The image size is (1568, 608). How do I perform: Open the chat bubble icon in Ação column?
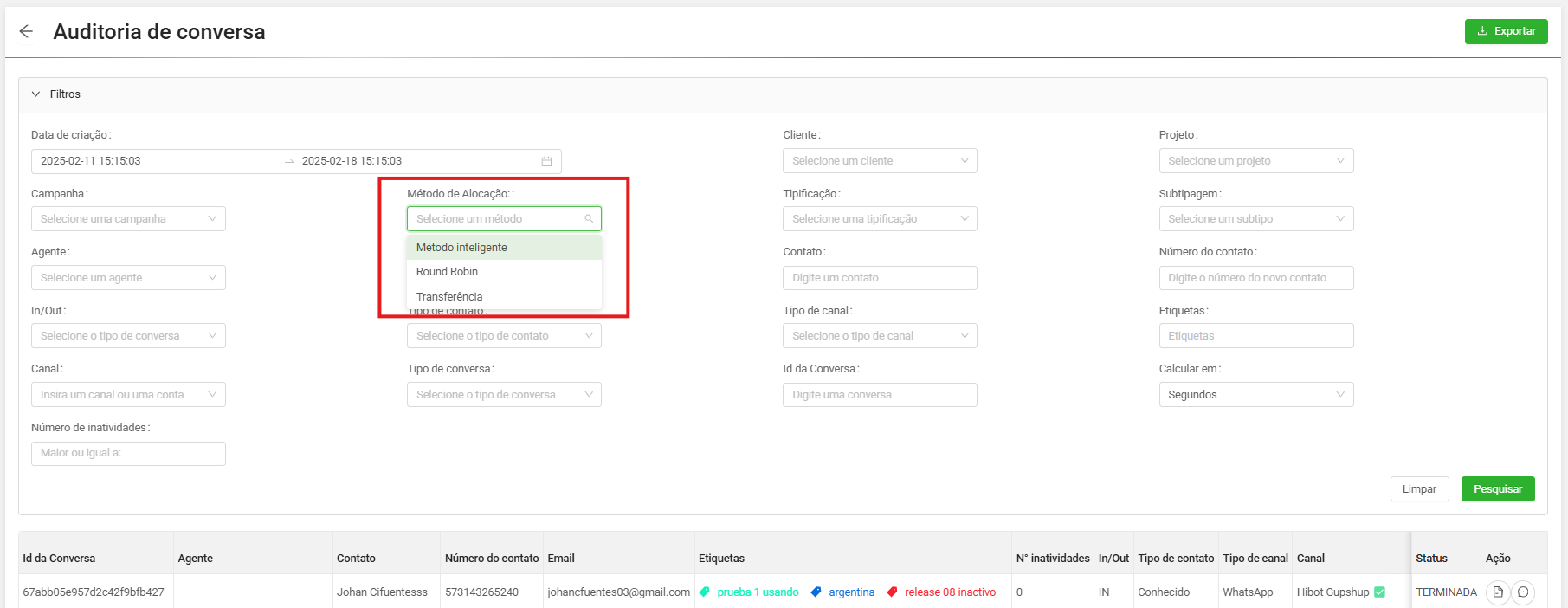1523,592
